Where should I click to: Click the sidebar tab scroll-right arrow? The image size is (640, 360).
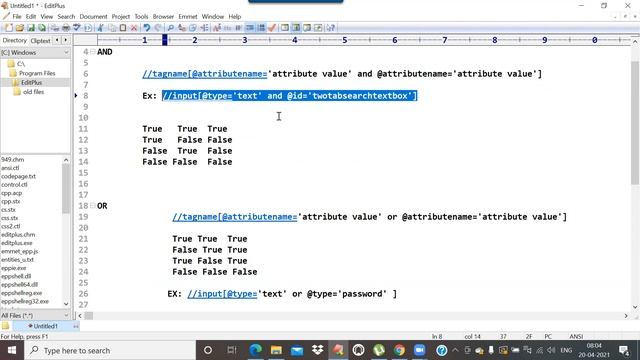click(x=65, y=40)
